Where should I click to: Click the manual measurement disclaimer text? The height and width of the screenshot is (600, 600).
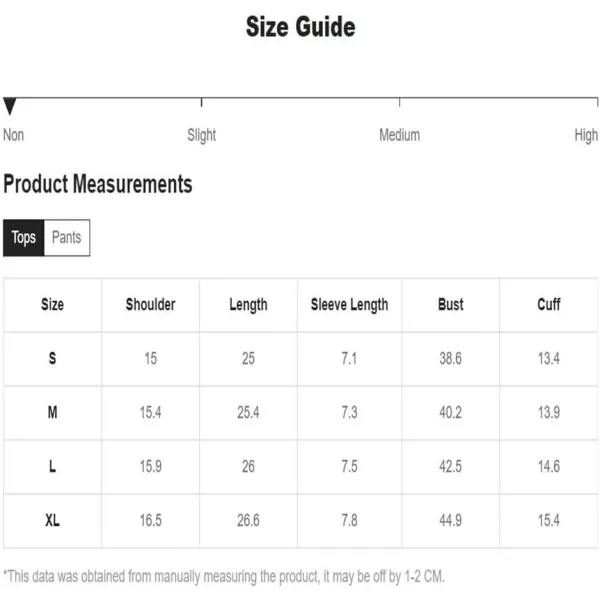[x=224, y=576]
